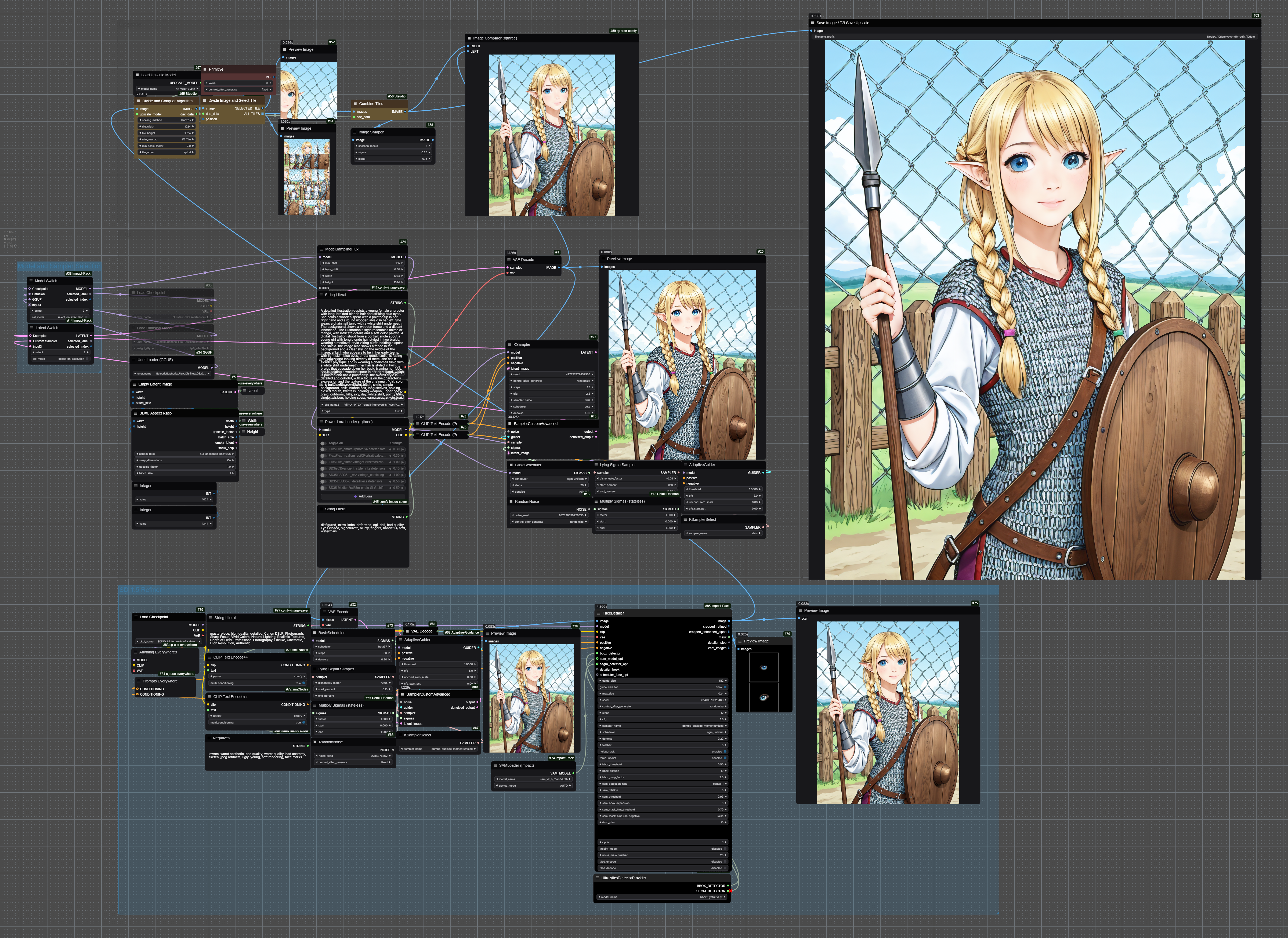
Task: Click the UltralyticsDetectorProvider node's menu icon
Action: pyautogui.click(x=598, y=878)
